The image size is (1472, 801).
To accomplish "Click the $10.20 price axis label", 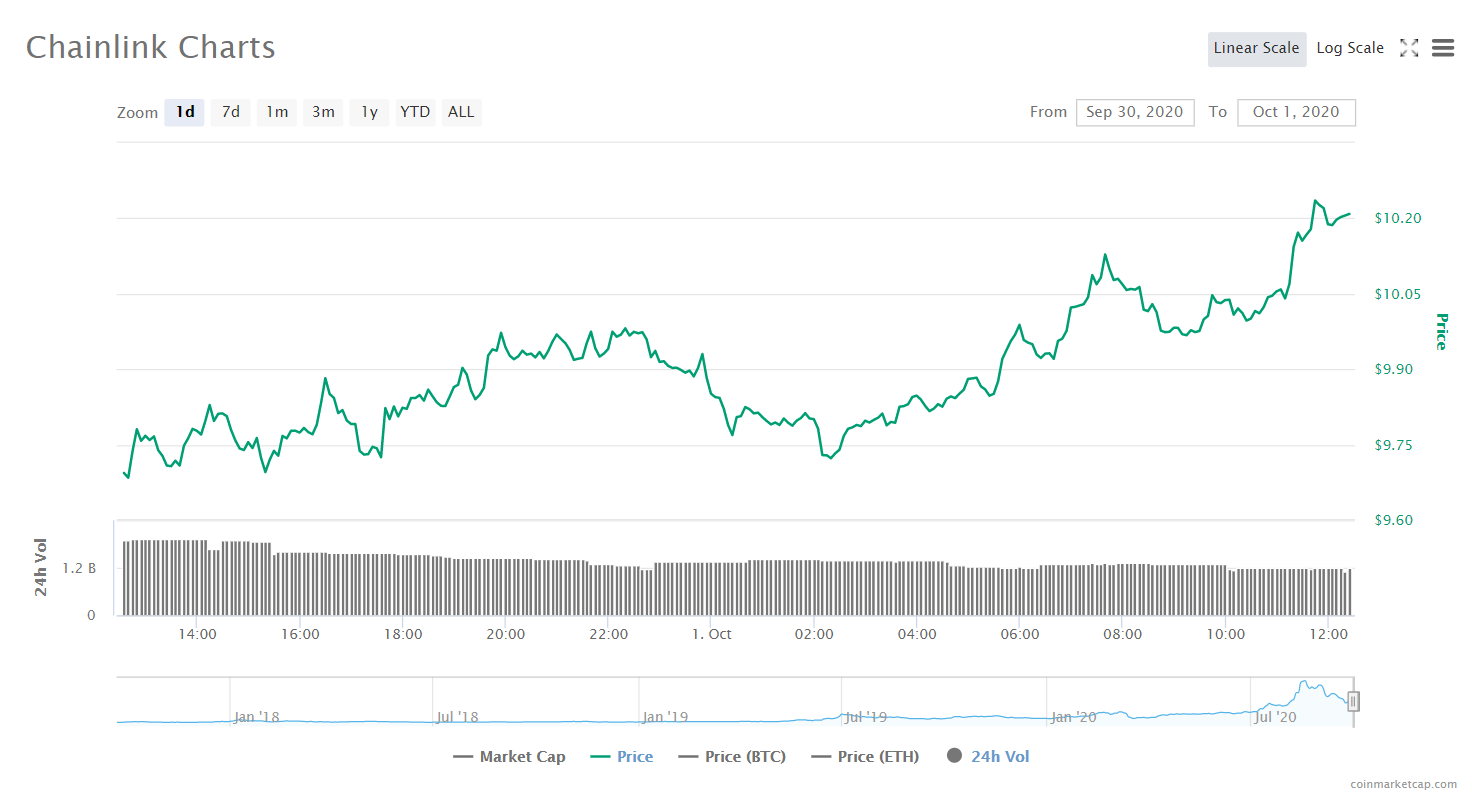I will click(1398, 218).
